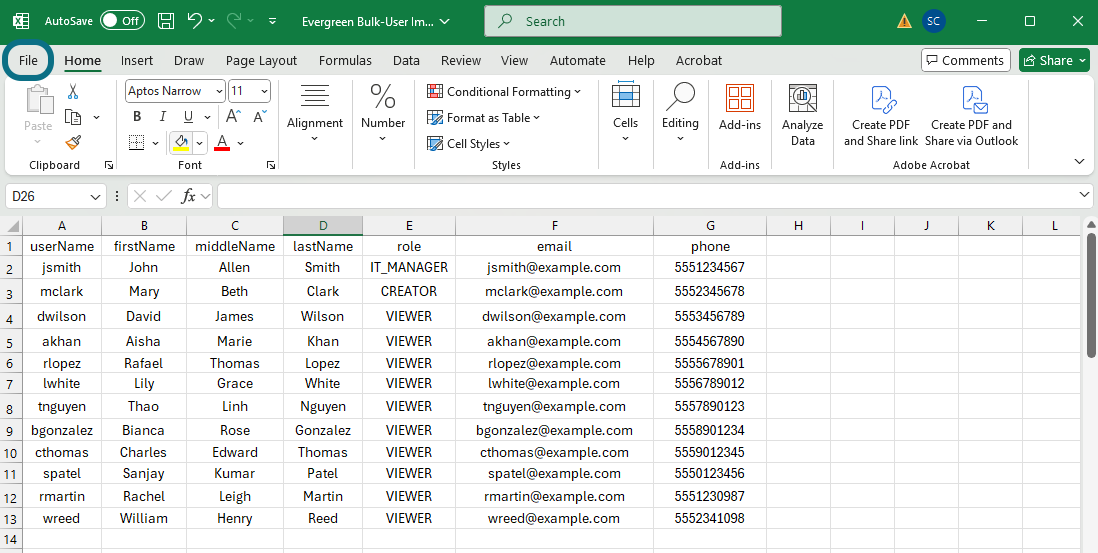Expand Conditional Formatting menu
This screenshot has height=553, width=1098.
(x=504, y=92)
